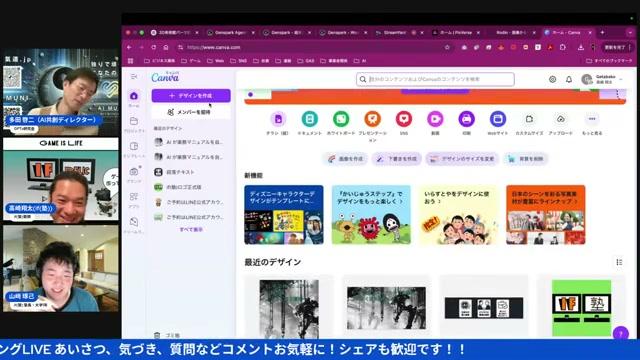Open the Chrome three-dot menu
640x360 pixels.
pos(630,47)
